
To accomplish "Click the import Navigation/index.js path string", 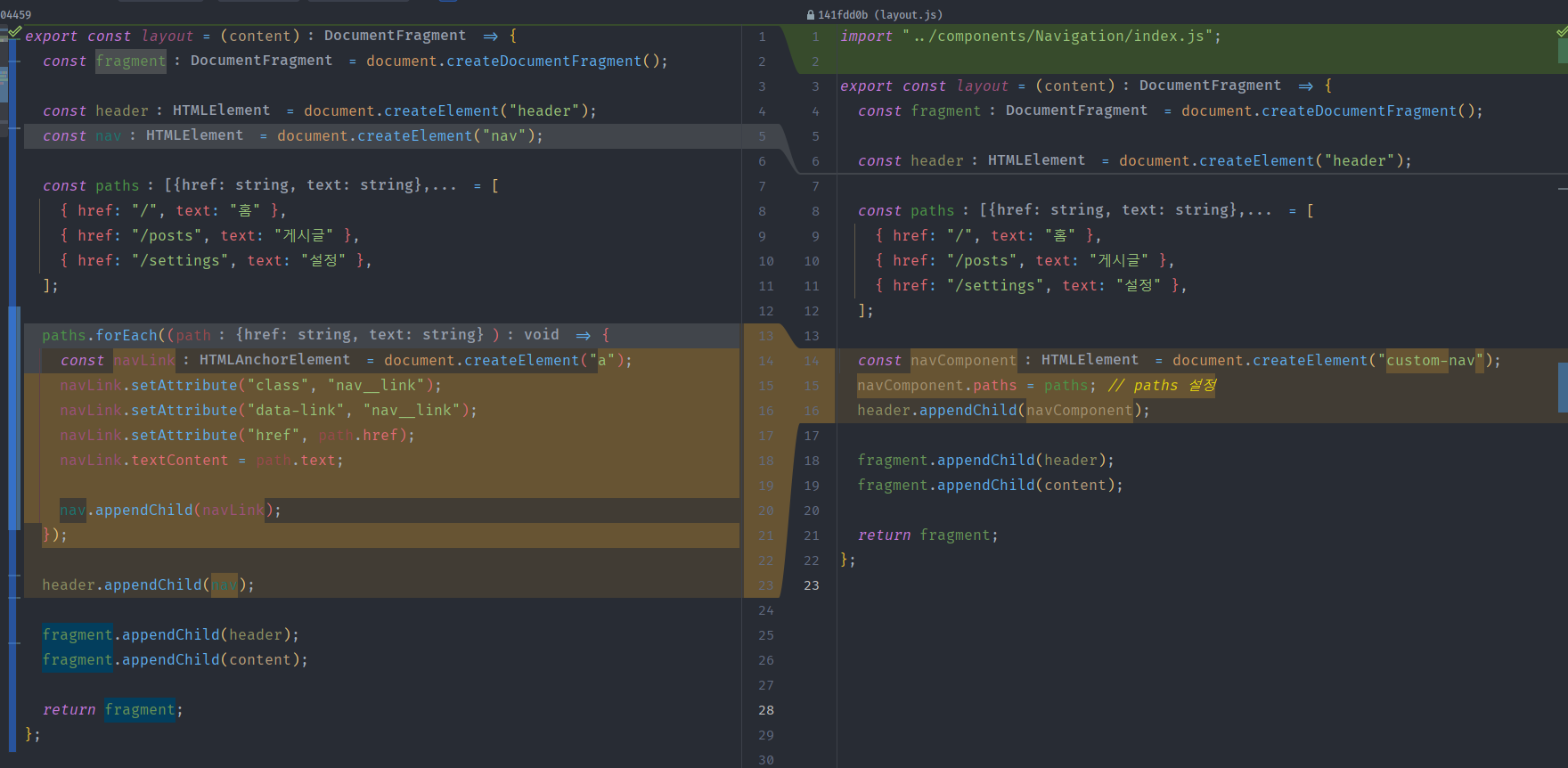I will point(1062,37).
